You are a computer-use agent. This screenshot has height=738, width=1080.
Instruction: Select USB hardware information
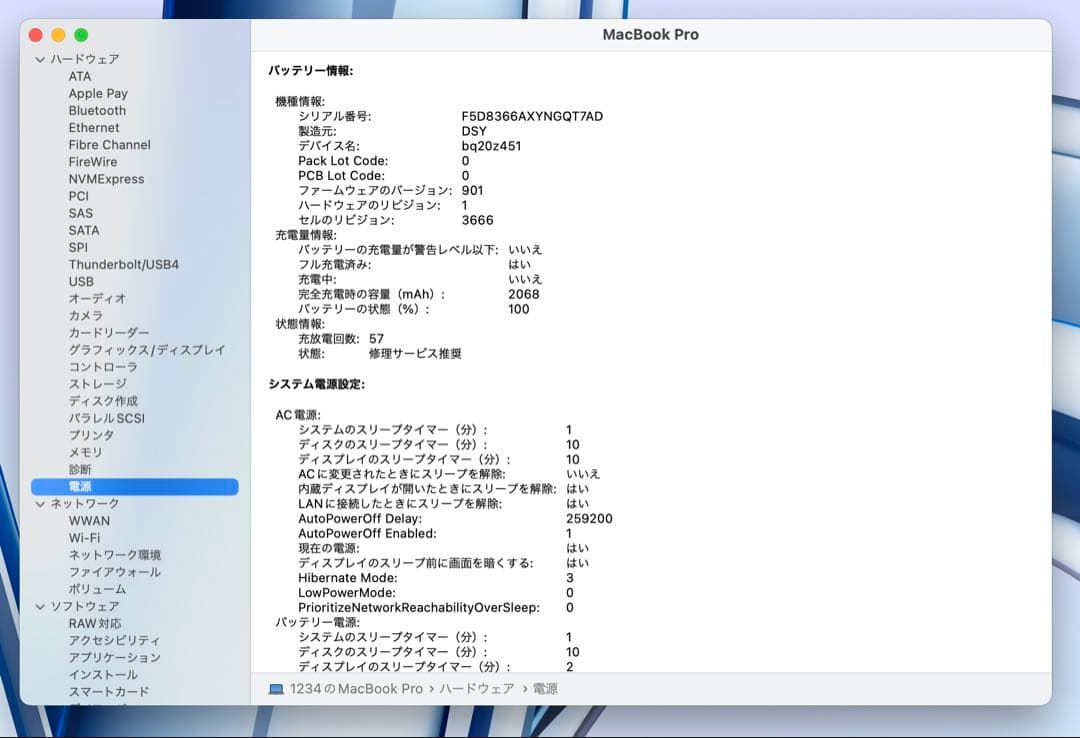click(x=81, y=282)
